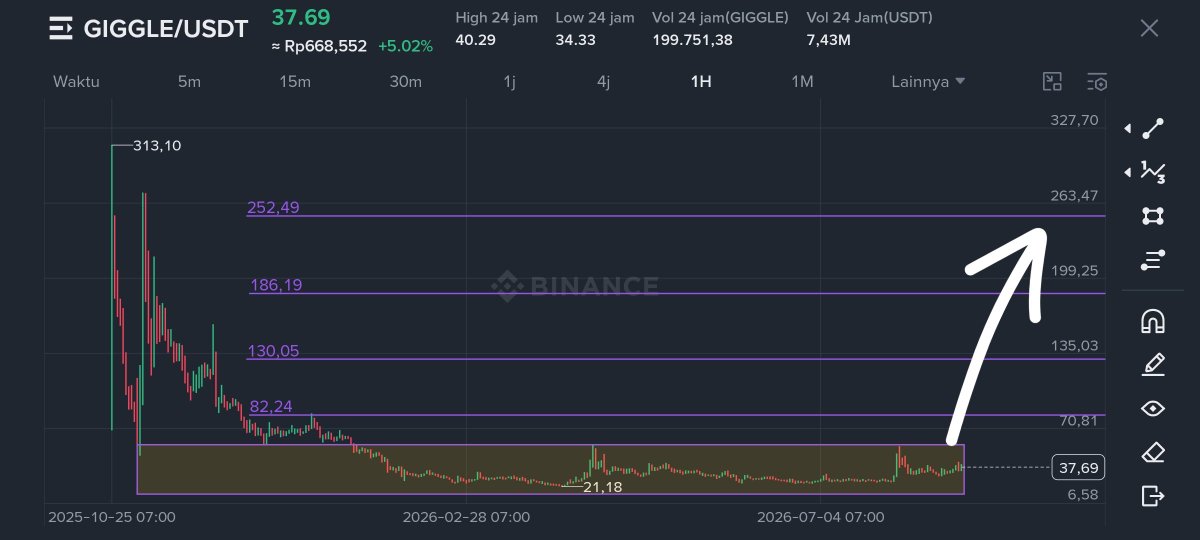The height and width of the screenshot is (540, 1200).
Task: Select the 5m interval
Action: [x=189, y=82]
